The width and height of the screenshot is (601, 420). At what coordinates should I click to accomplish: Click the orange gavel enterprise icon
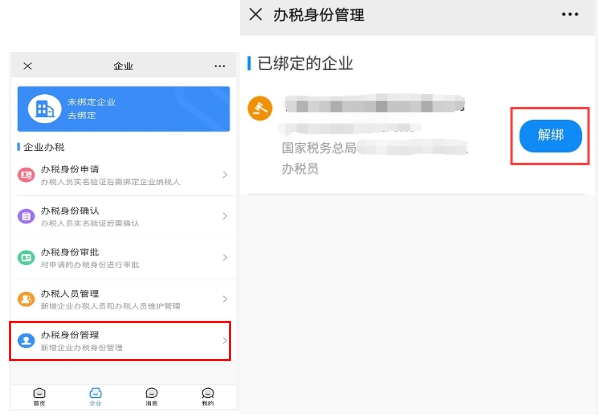click(x=260, y=108)
